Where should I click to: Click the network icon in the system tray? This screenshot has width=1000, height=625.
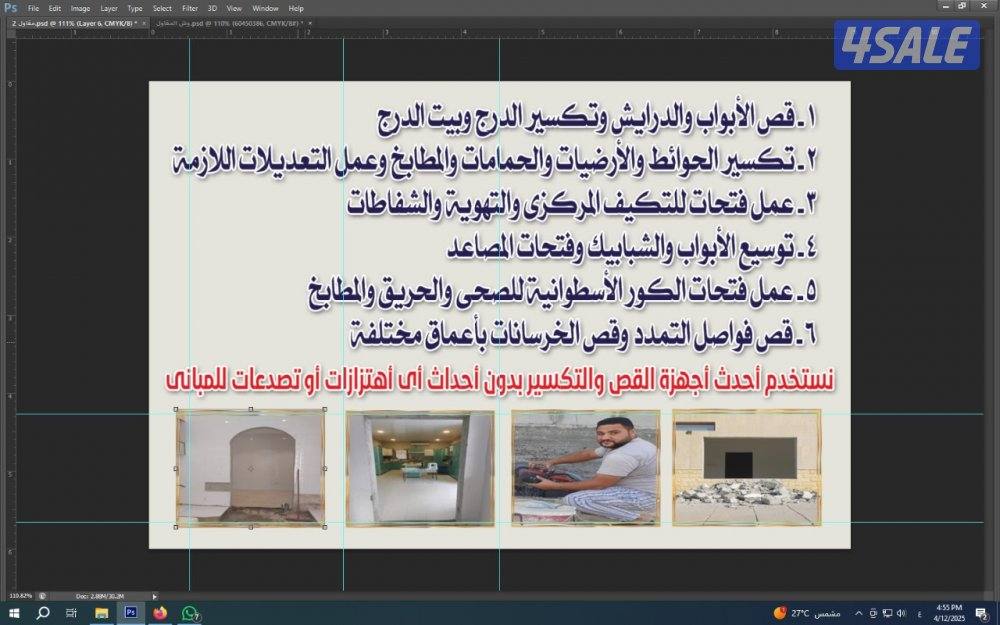point(888,613)
